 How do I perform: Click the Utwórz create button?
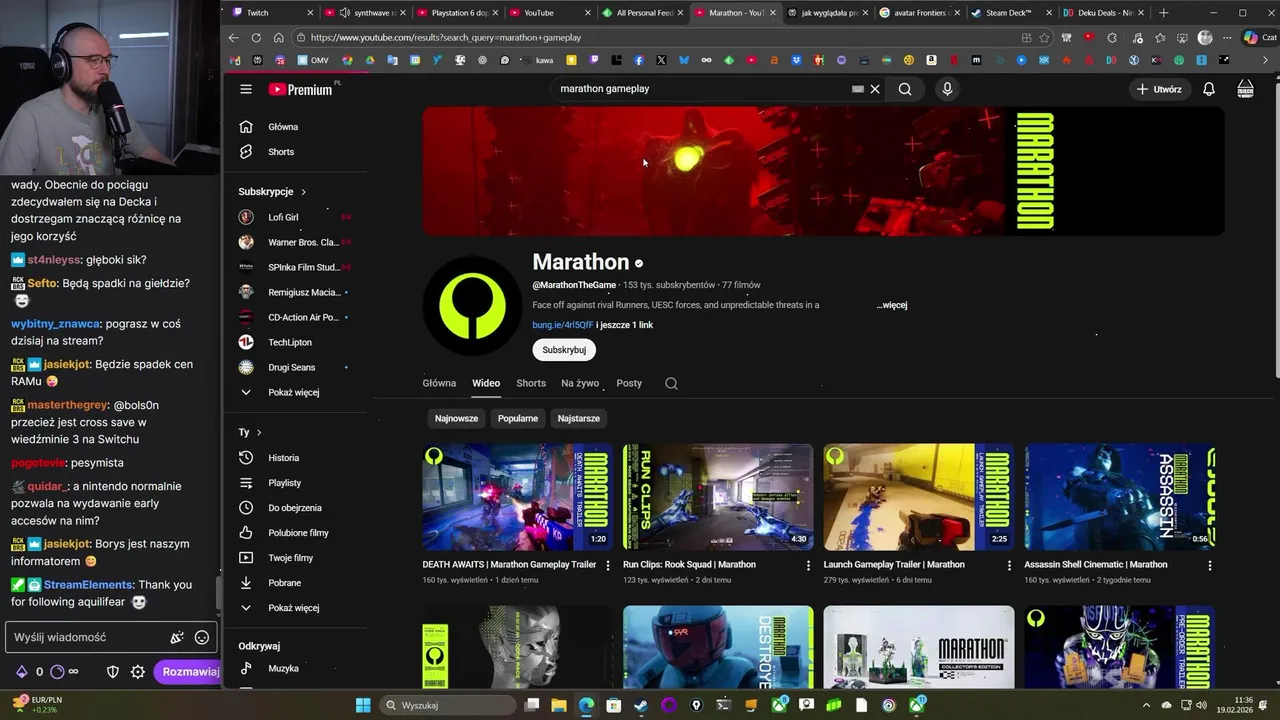pos(1159,89)
